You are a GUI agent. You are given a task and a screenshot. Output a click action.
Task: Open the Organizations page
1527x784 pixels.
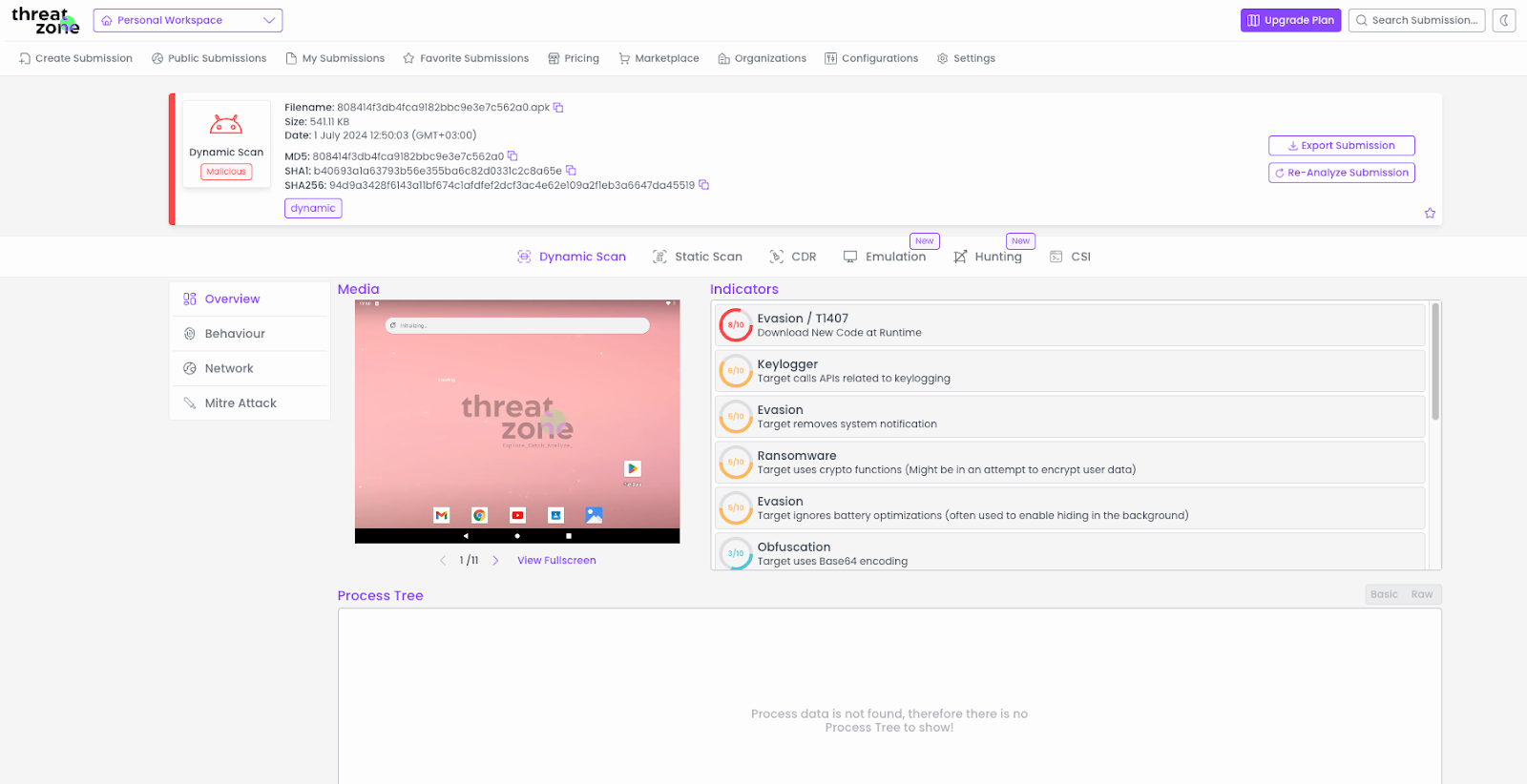(762, 58)
